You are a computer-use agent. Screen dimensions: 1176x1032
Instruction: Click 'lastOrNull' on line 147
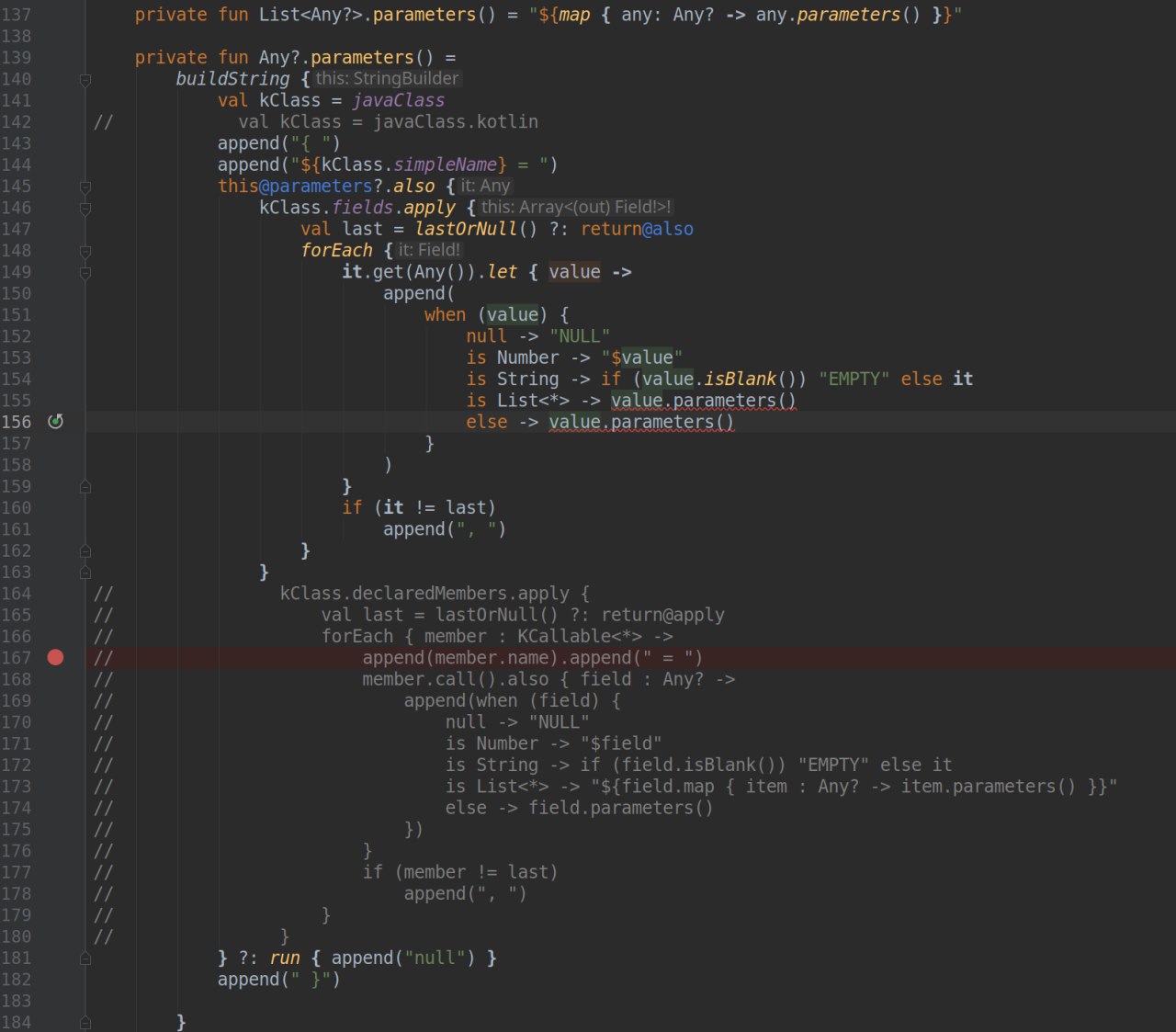466,229
